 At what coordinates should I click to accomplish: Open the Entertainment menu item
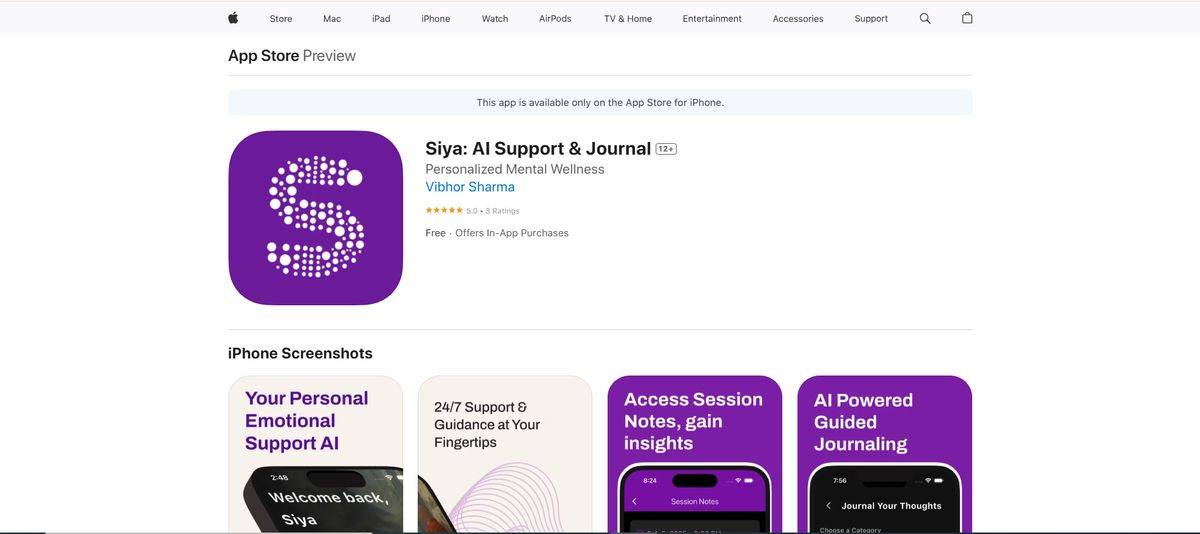tap(712, 19)
